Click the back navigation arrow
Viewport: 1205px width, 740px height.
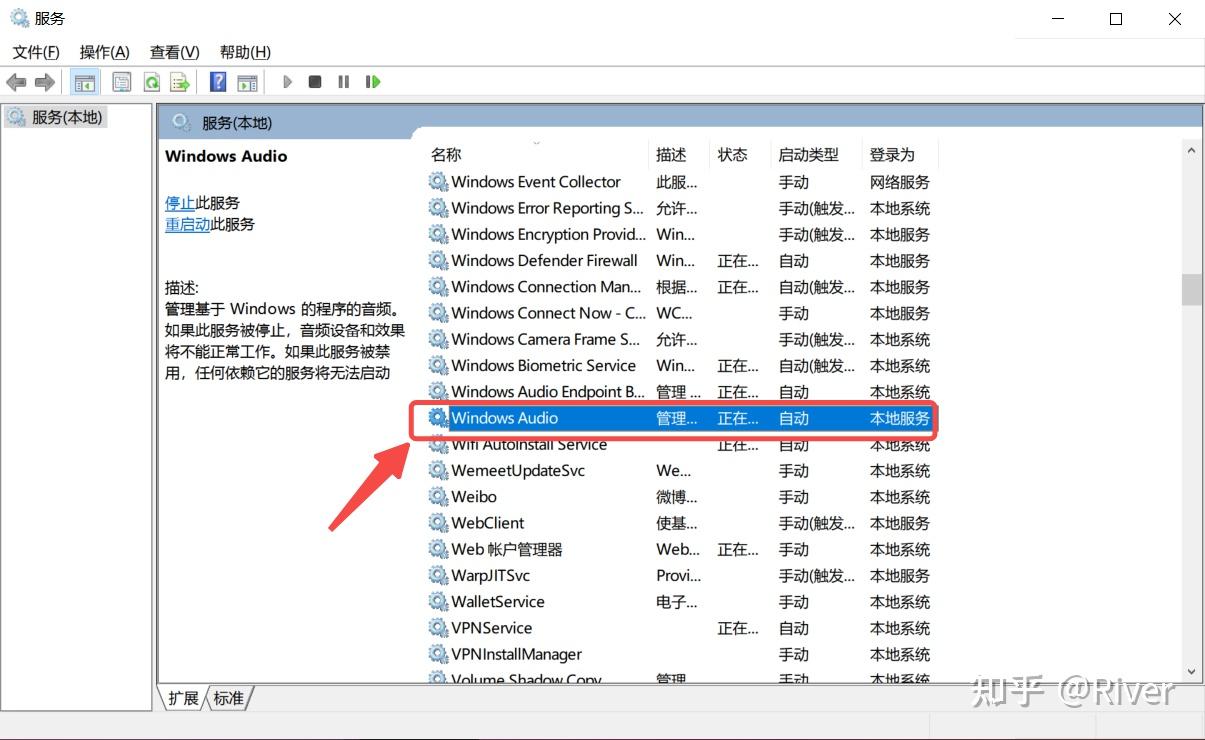[x=16, y=81]
